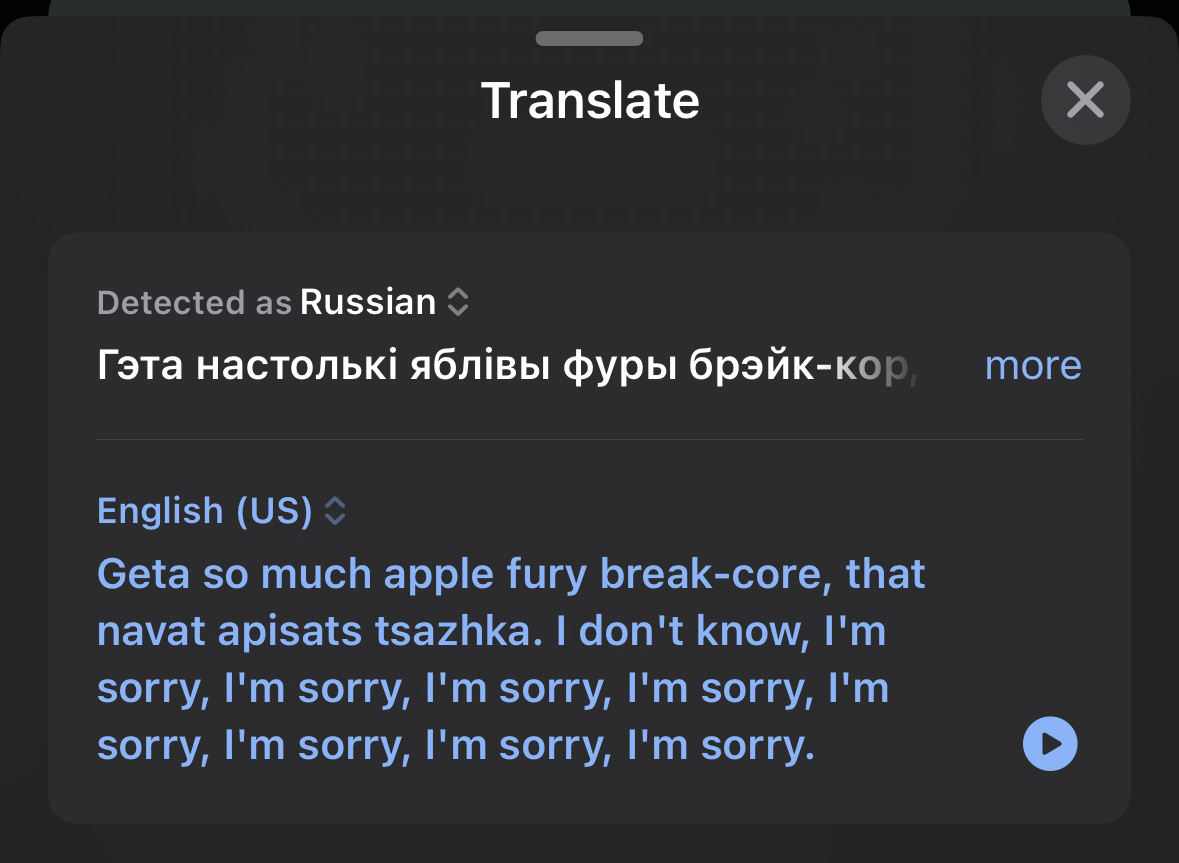The width and height of the screenshot is (1179, 863).
Task: Tap the divider between source and translation
Action: [x=589, y=439]
